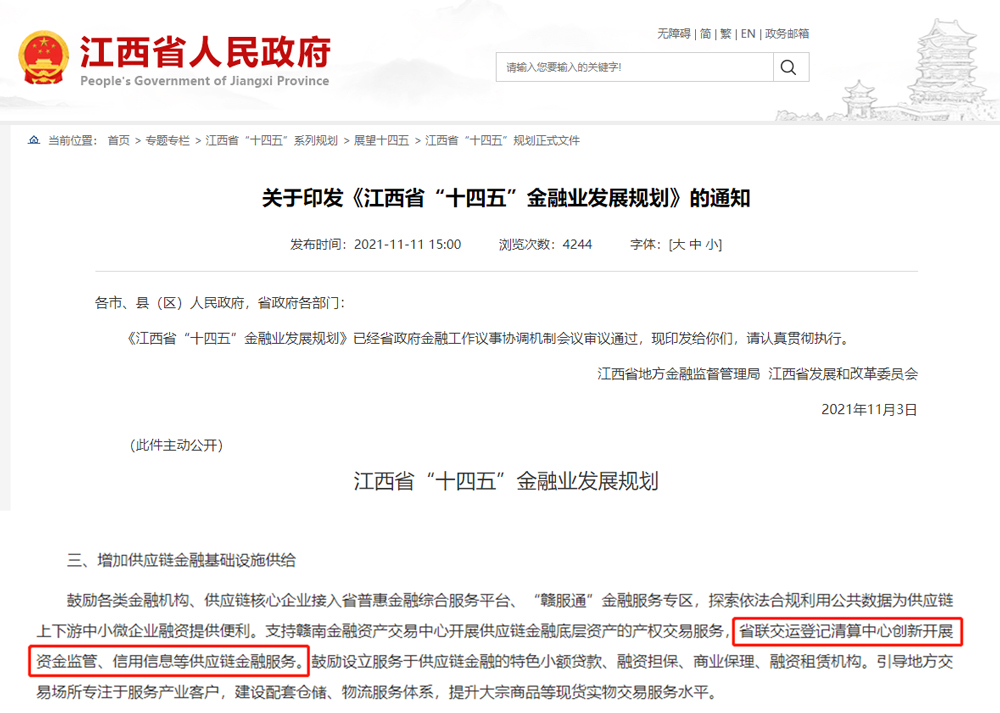Screen dimensions: 1000x713
Task: Click the home icon in breadcrumb
Action: click(x=34, y=141)
